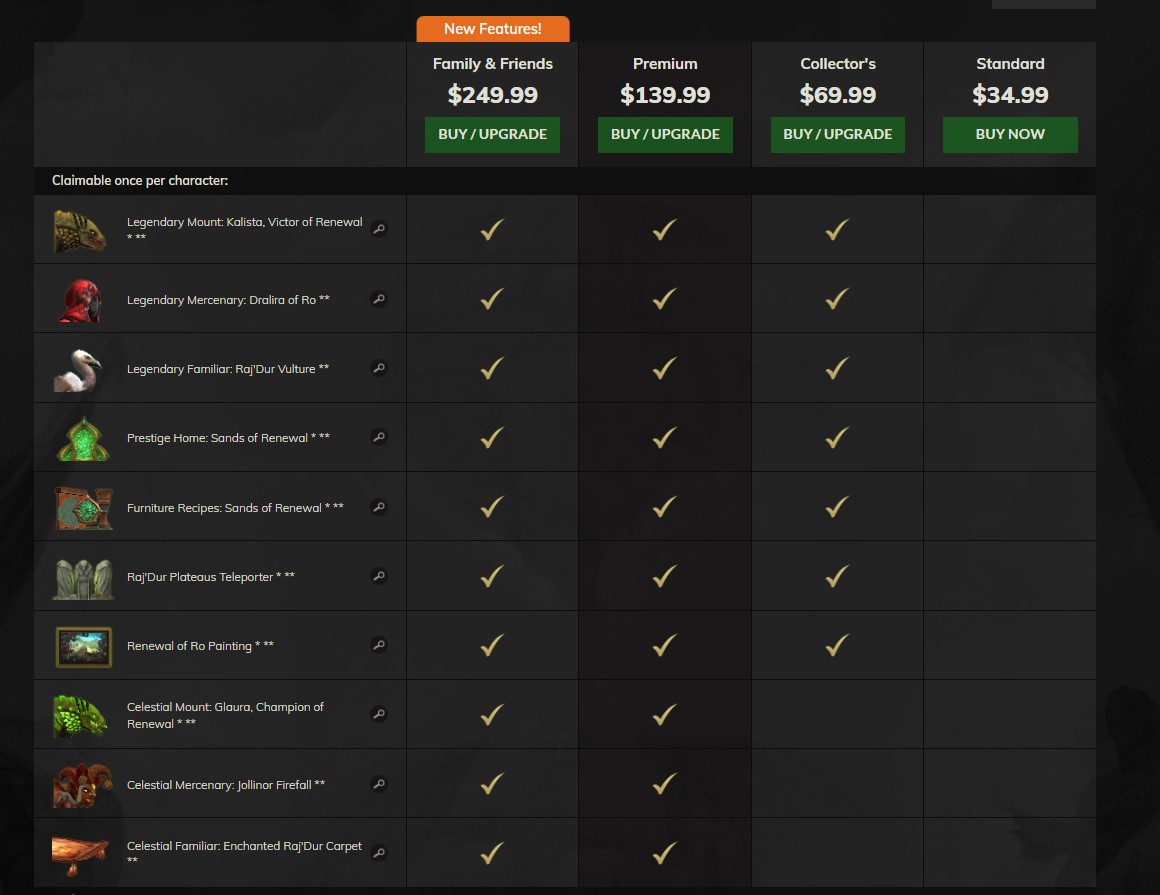Click Buy / Upgrade under Premium edition

(x=665, y=134)
